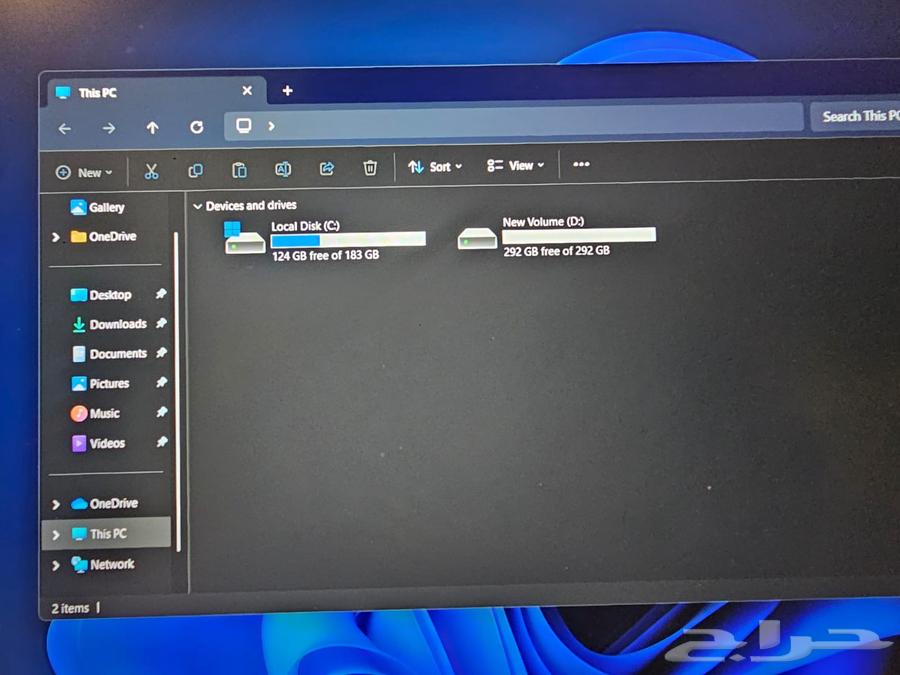Open the Sort dropdown

click(435, 166)
